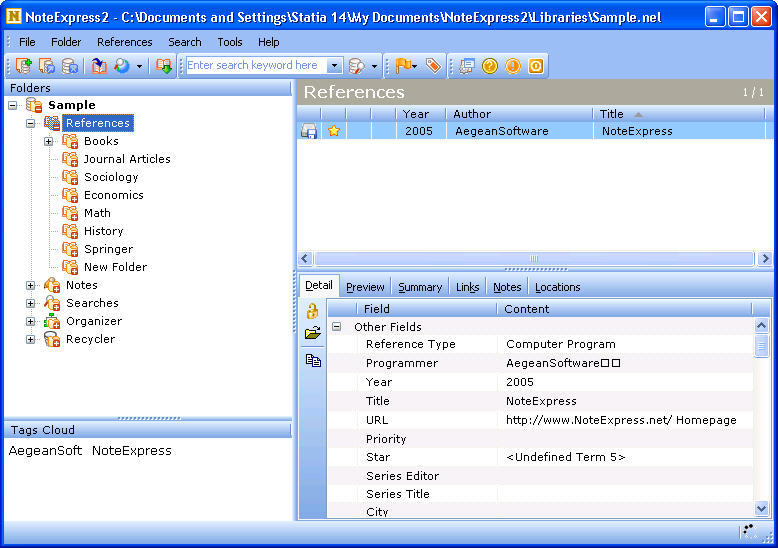Click the lock icon in Detail panel
Screen dimensions: 778x548
(x=312, y=312)
